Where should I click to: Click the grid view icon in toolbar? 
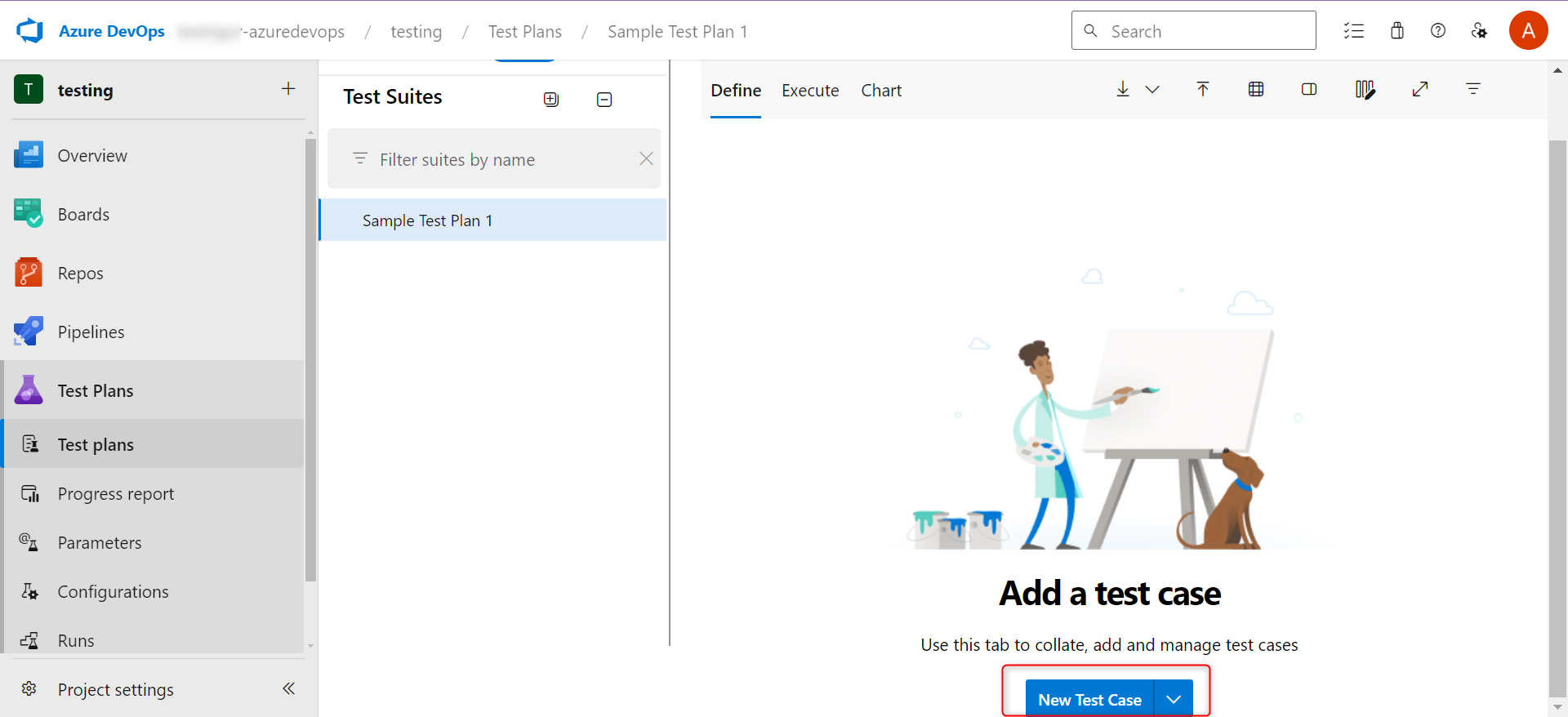[x=1256, y=90]
